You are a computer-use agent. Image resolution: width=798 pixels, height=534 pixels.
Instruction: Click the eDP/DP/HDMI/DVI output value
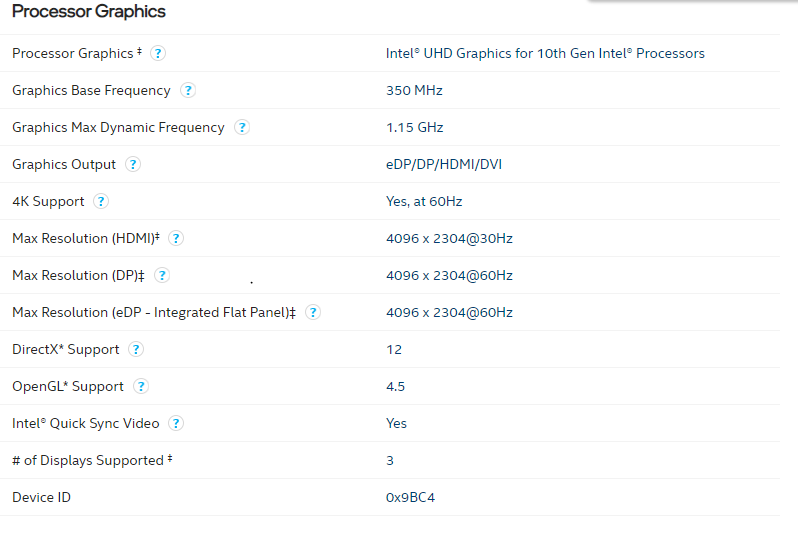point(444,165)
